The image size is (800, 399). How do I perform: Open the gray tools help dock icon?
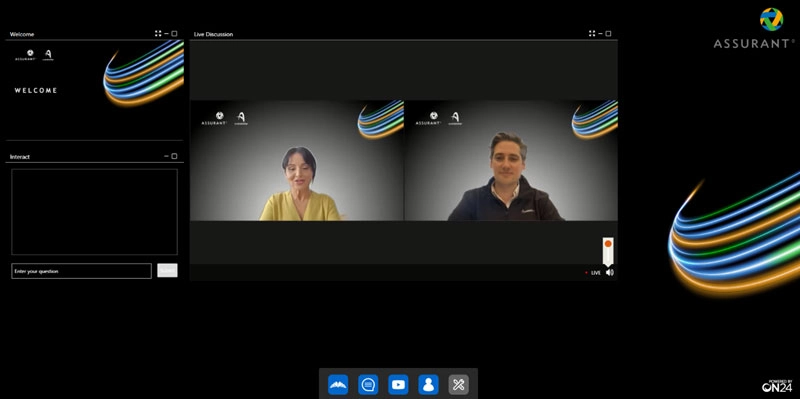pos(458,384)
